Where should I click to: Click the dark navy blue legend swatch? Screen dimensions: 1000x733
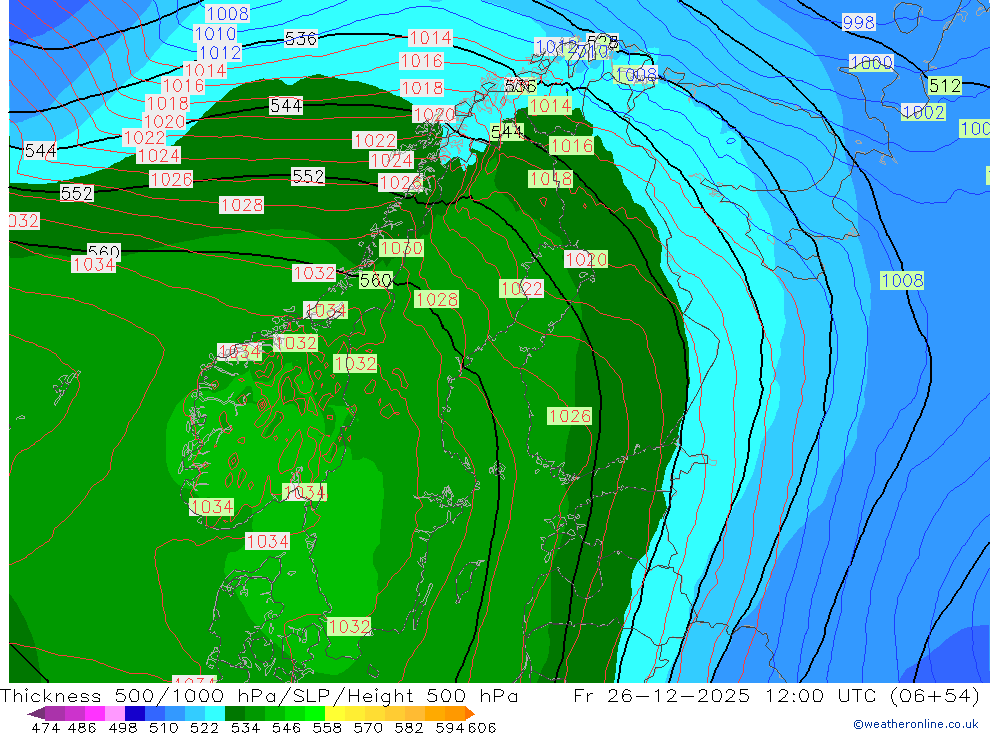(x=135, y=713)
